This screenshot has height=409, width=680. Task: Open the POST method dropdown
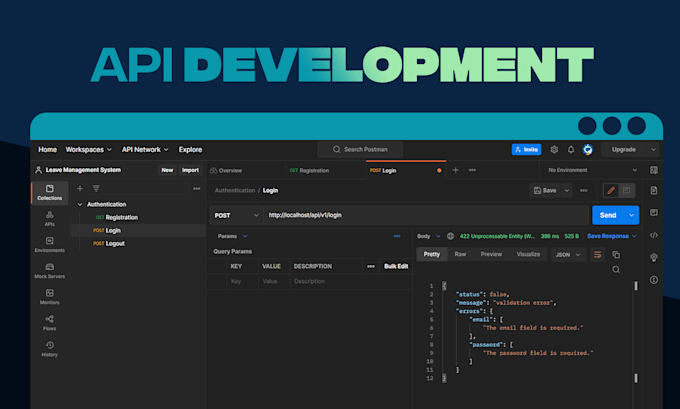click(236, 216)
